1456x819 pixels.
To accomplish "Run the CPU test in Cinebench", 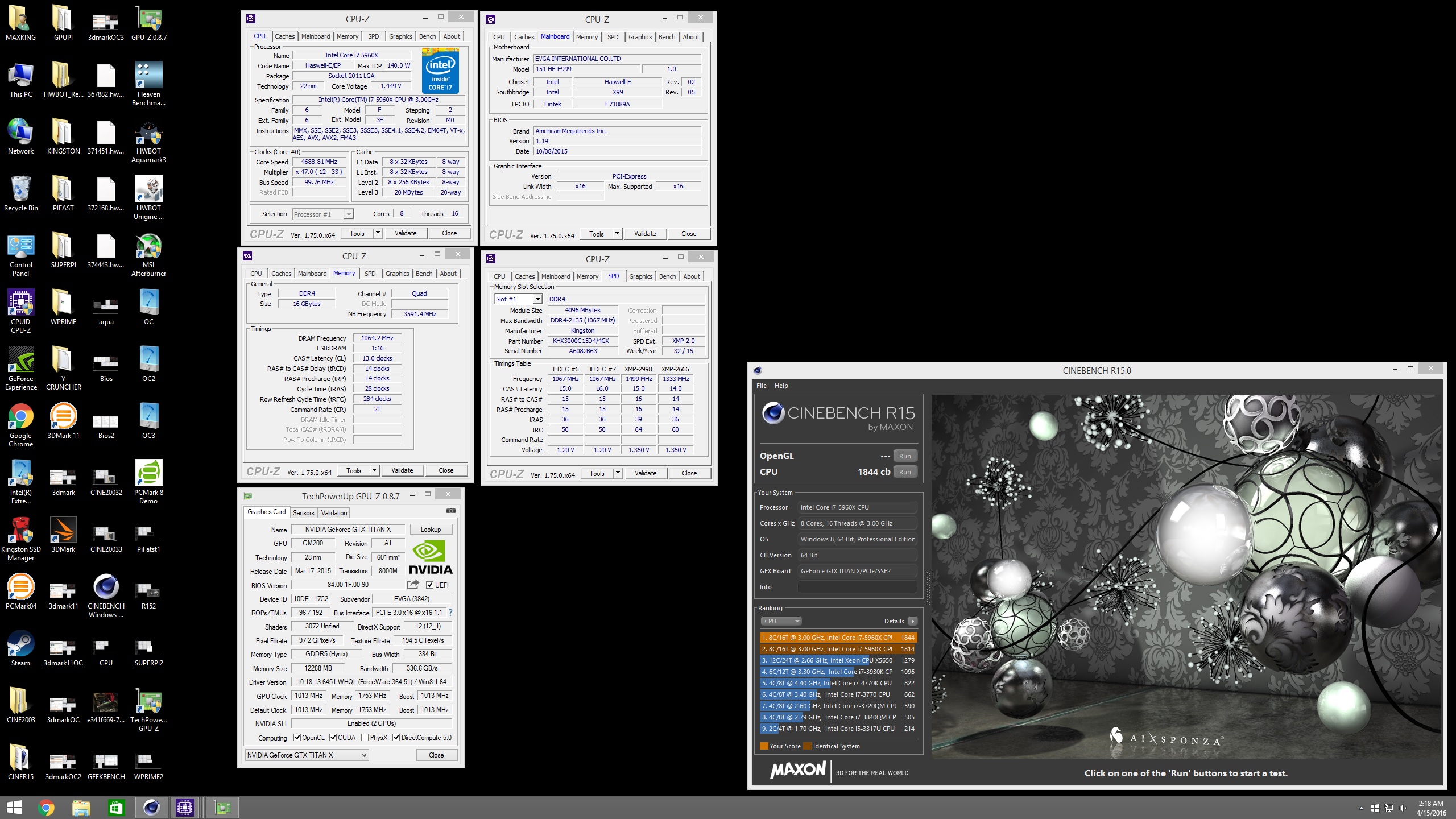I will tap(905, 472).
